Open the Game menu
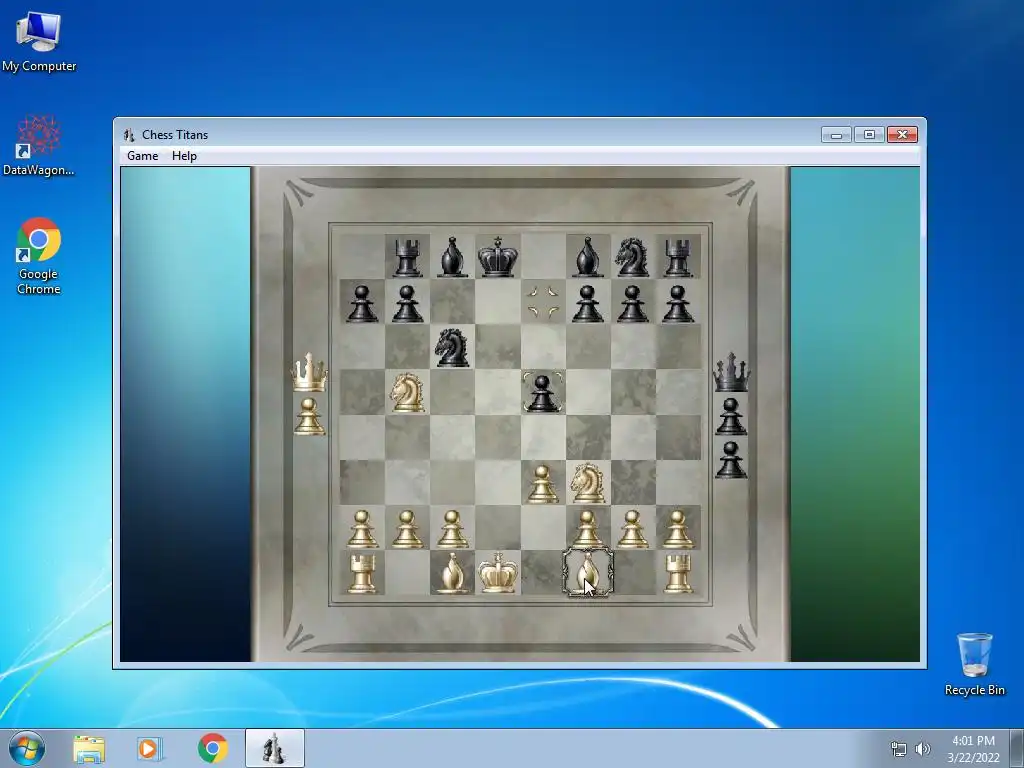The image size is (1024, 768). point(142,156)
